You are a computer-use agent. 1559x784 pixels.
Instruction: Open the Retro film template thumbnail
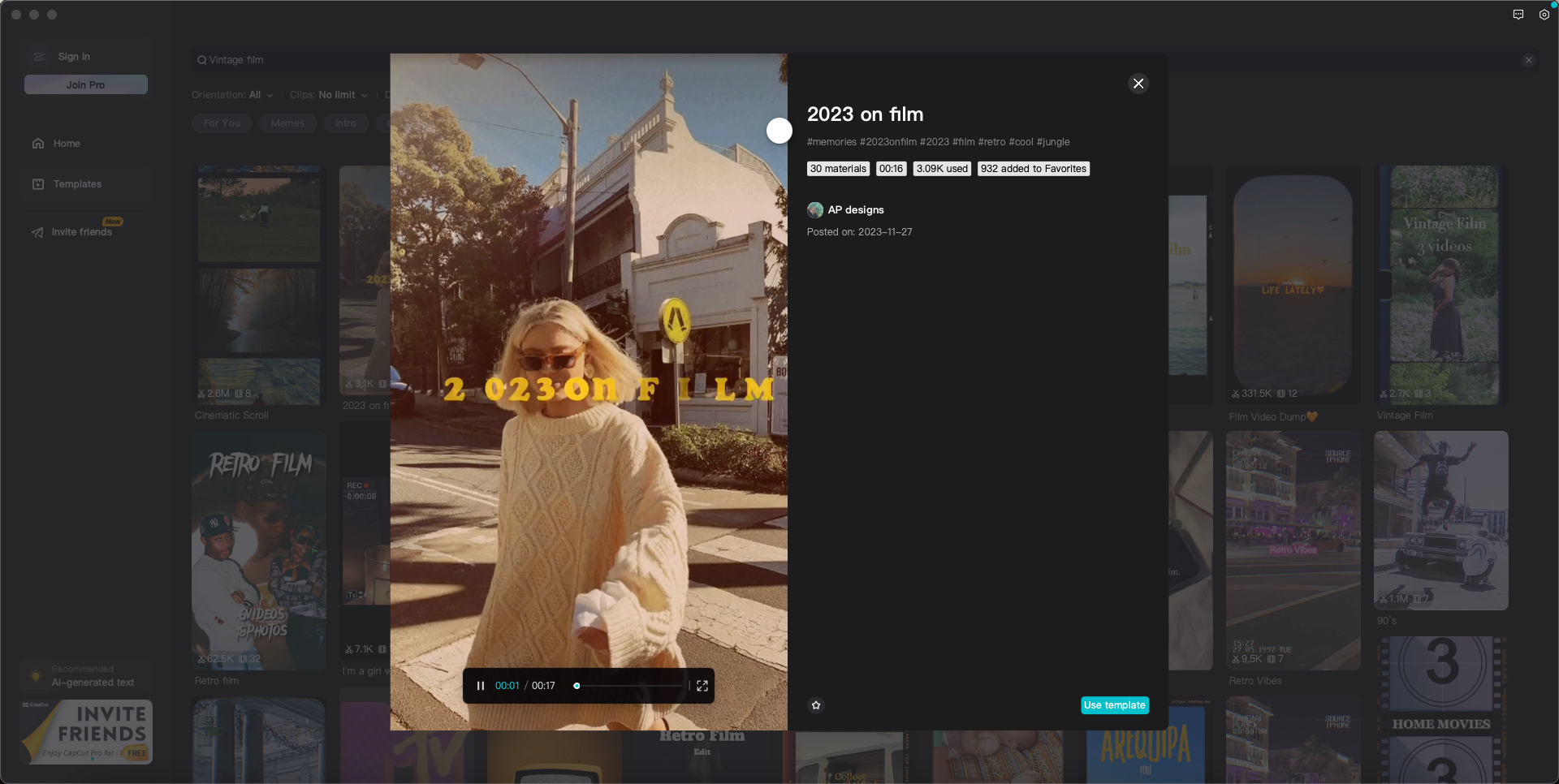click(259, 551)
